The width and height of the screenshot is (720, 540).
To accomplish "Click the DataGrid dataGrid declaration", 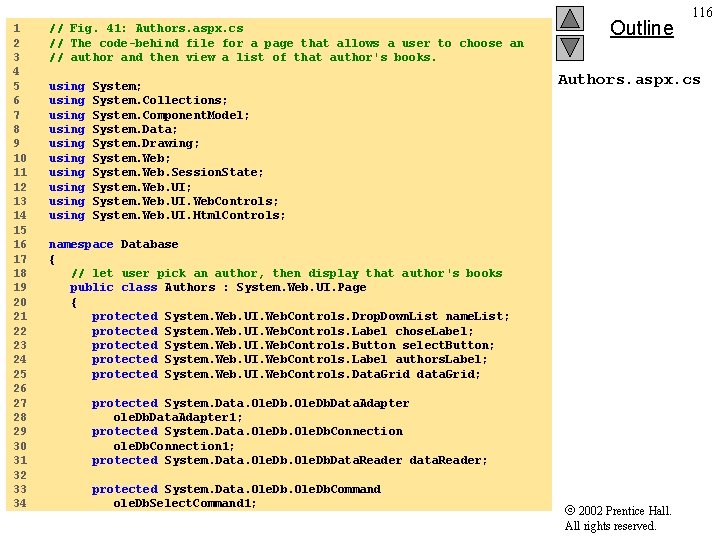I will (x=286, y=374).
